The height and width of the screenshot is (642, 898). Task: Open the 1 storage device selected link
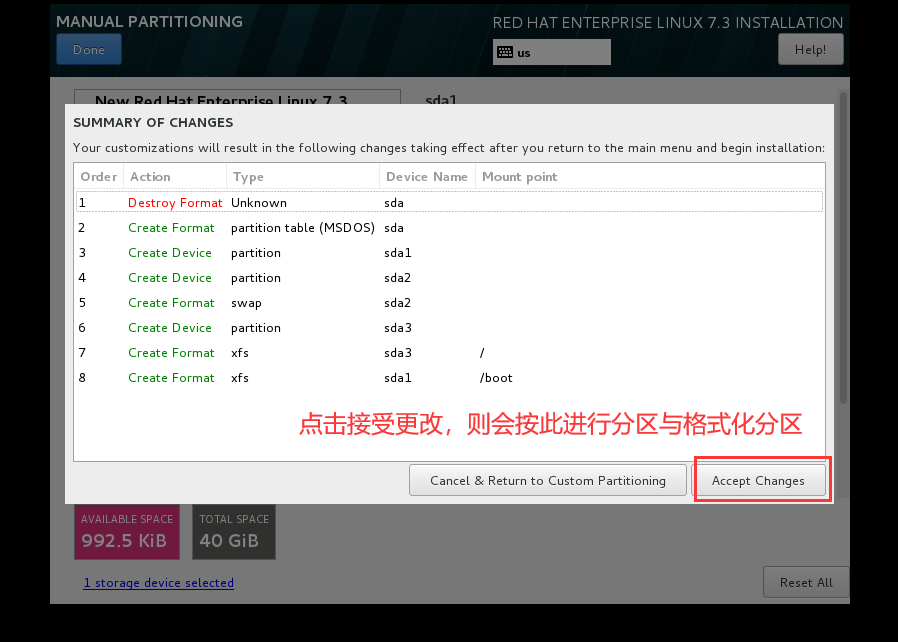coord(159,582)
